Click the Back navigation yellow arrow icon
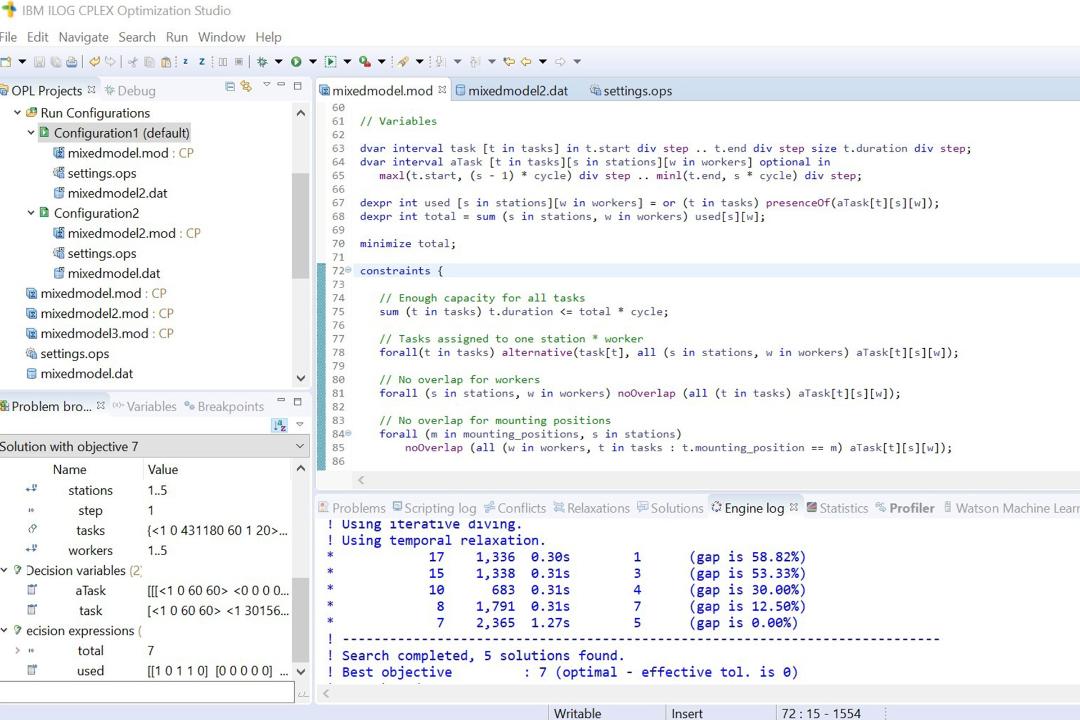Viewport: 1080px width, 720px height. click(x=526, y=61)
